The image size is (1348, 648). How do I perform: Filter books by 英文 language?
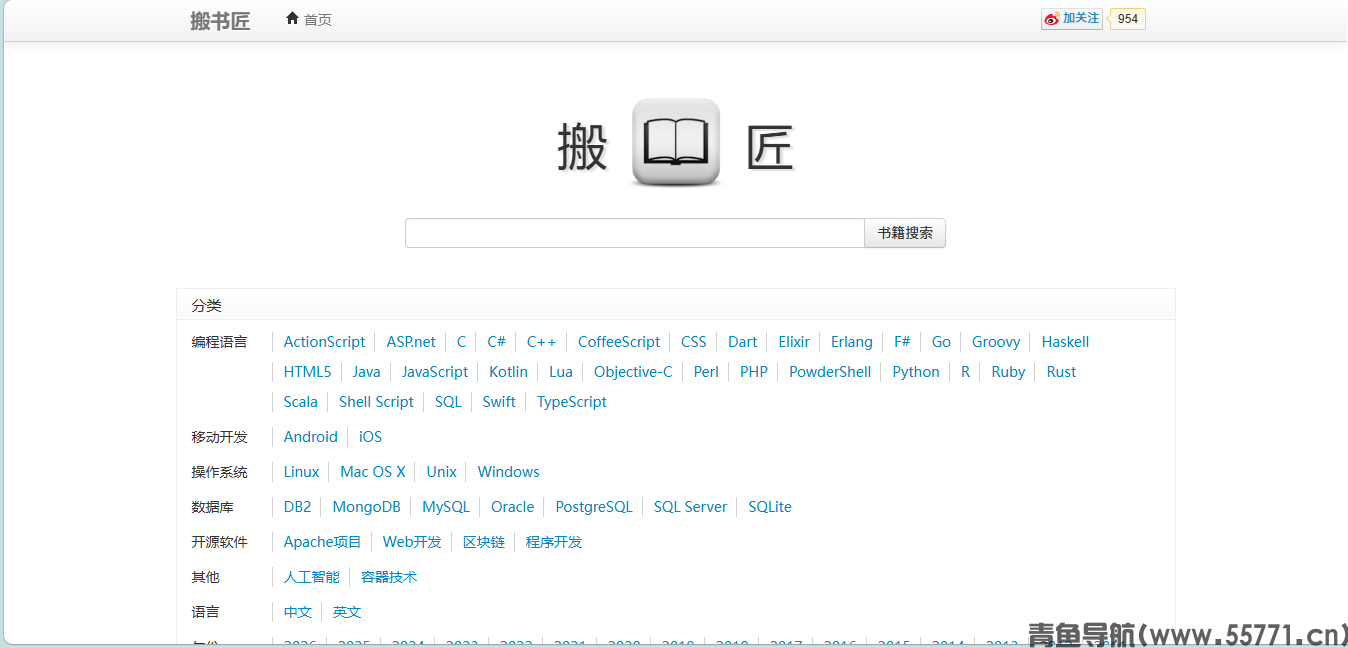coord(347,612)
